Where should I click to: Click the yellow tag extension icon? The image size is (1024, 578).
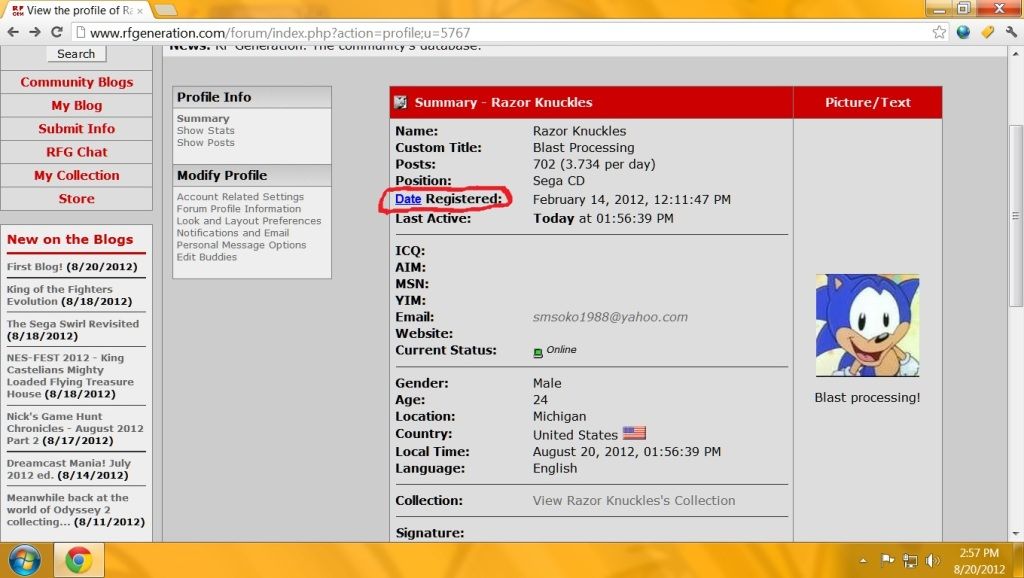pos(986,32)
